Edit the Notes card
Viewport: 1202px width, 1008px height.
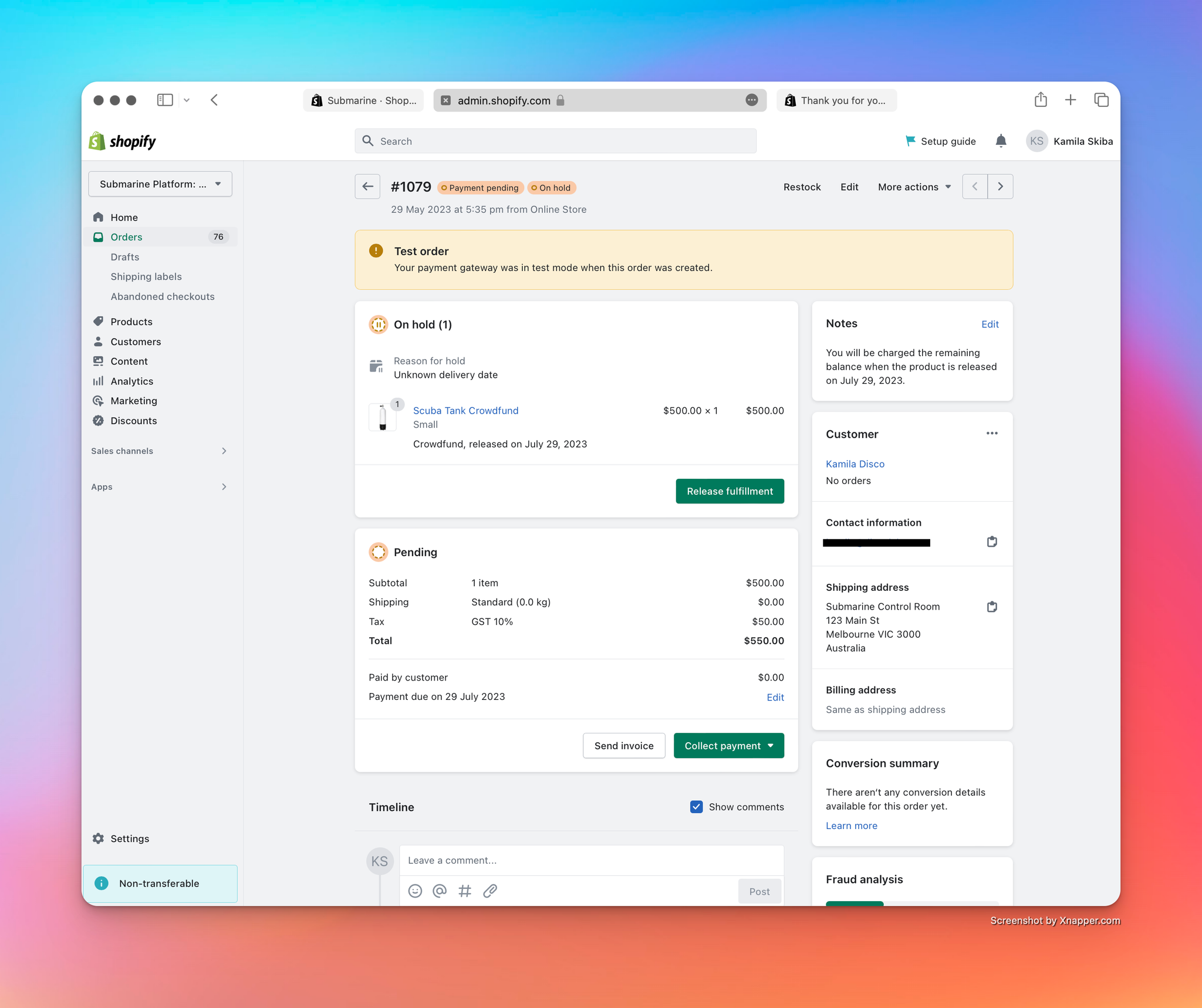[x=990, y=324]
